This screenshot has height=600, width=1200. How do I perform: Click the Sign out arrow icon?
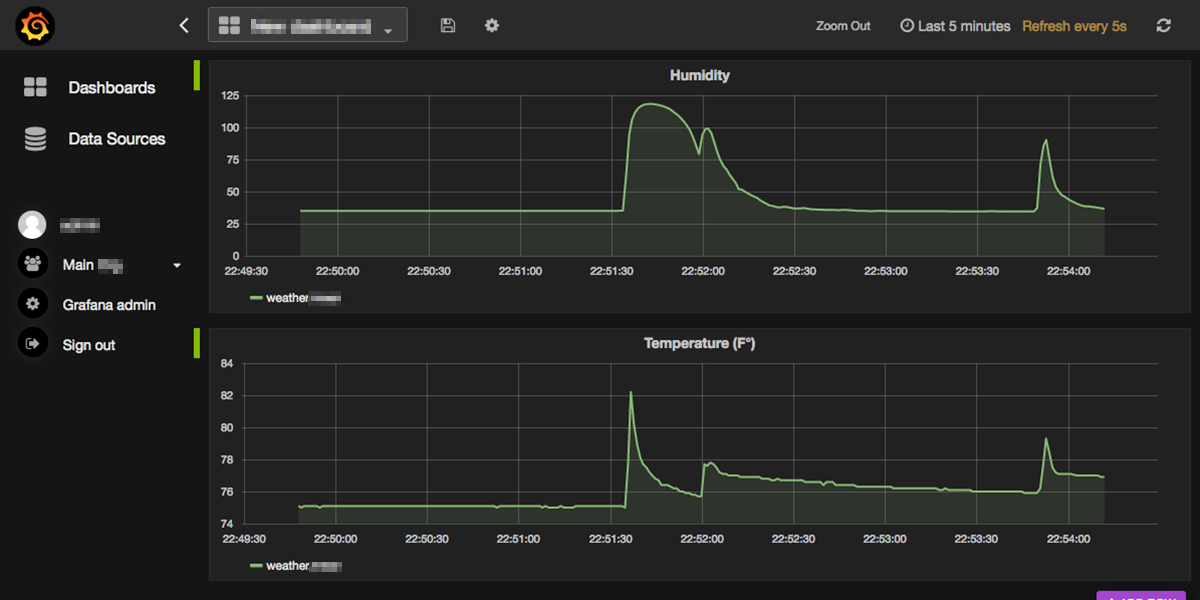click(x=32, y=345)
